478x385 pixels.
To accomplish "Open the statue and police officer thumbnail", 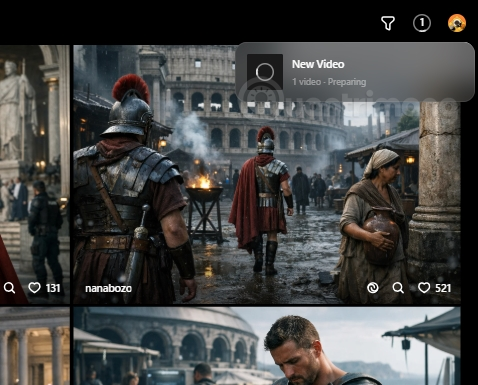I will pos(35,174).
